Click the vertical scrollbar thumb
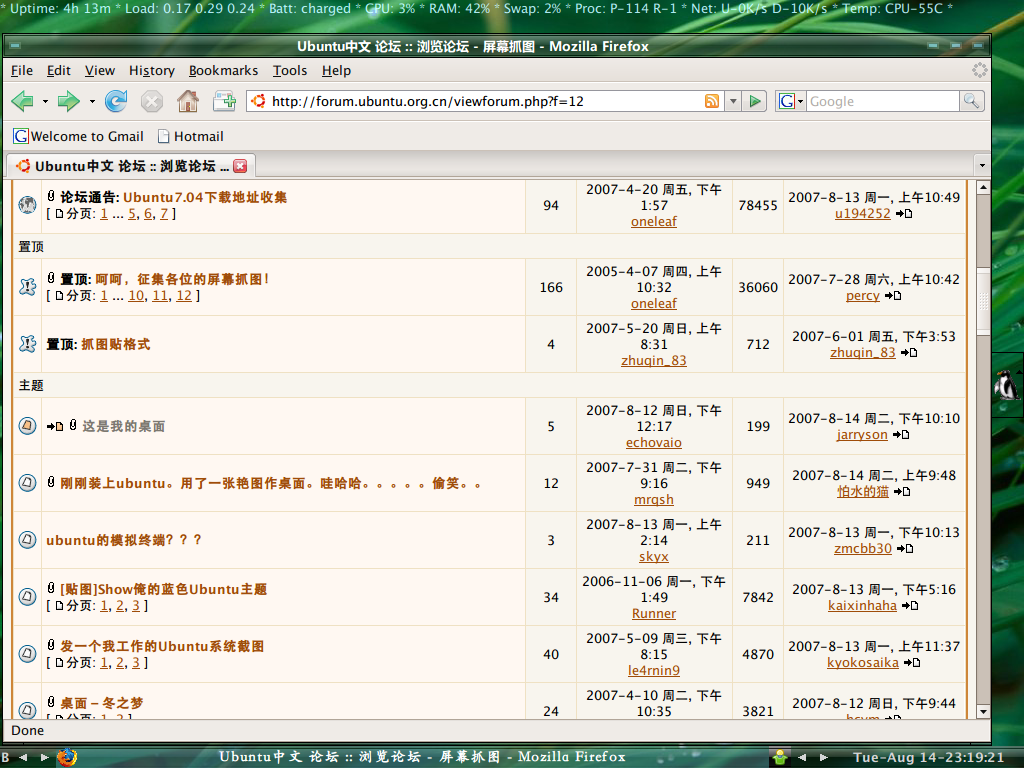The height and width of the screenshot is (768, 1024). pyautogui.click(x=983, y=301)
